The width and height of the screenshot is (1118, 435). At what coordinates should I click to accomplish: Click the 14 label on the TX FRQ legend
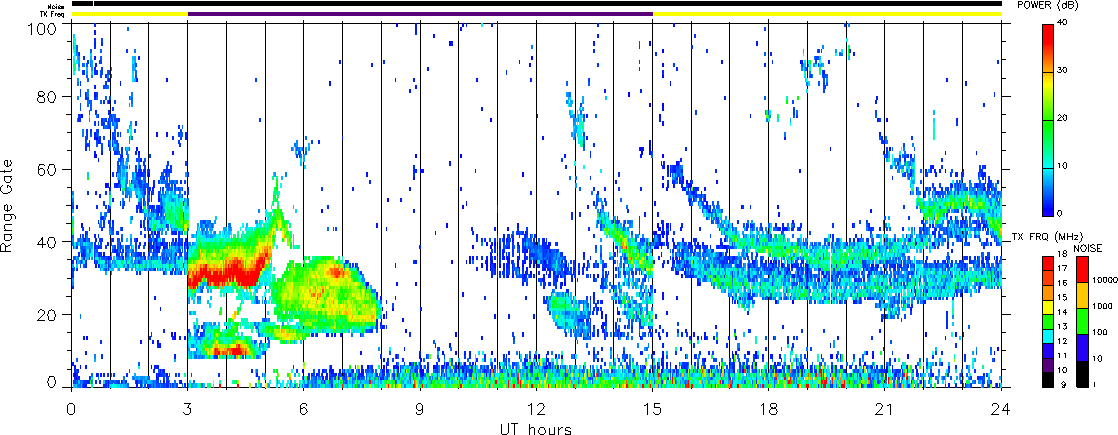coord(1061,313)
